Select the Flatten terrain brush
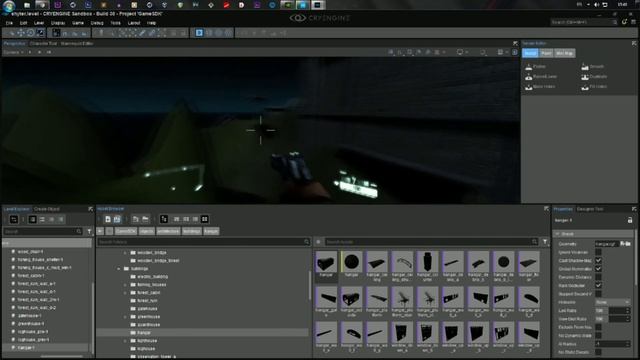 [536, 67]
